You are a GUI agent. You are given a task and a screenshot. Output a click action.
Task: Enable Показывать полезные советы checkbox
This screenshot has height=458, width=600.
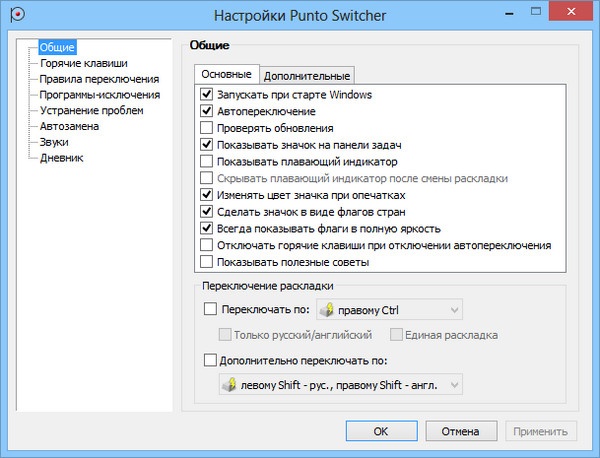pyautogui.click(x=207, y=262)
